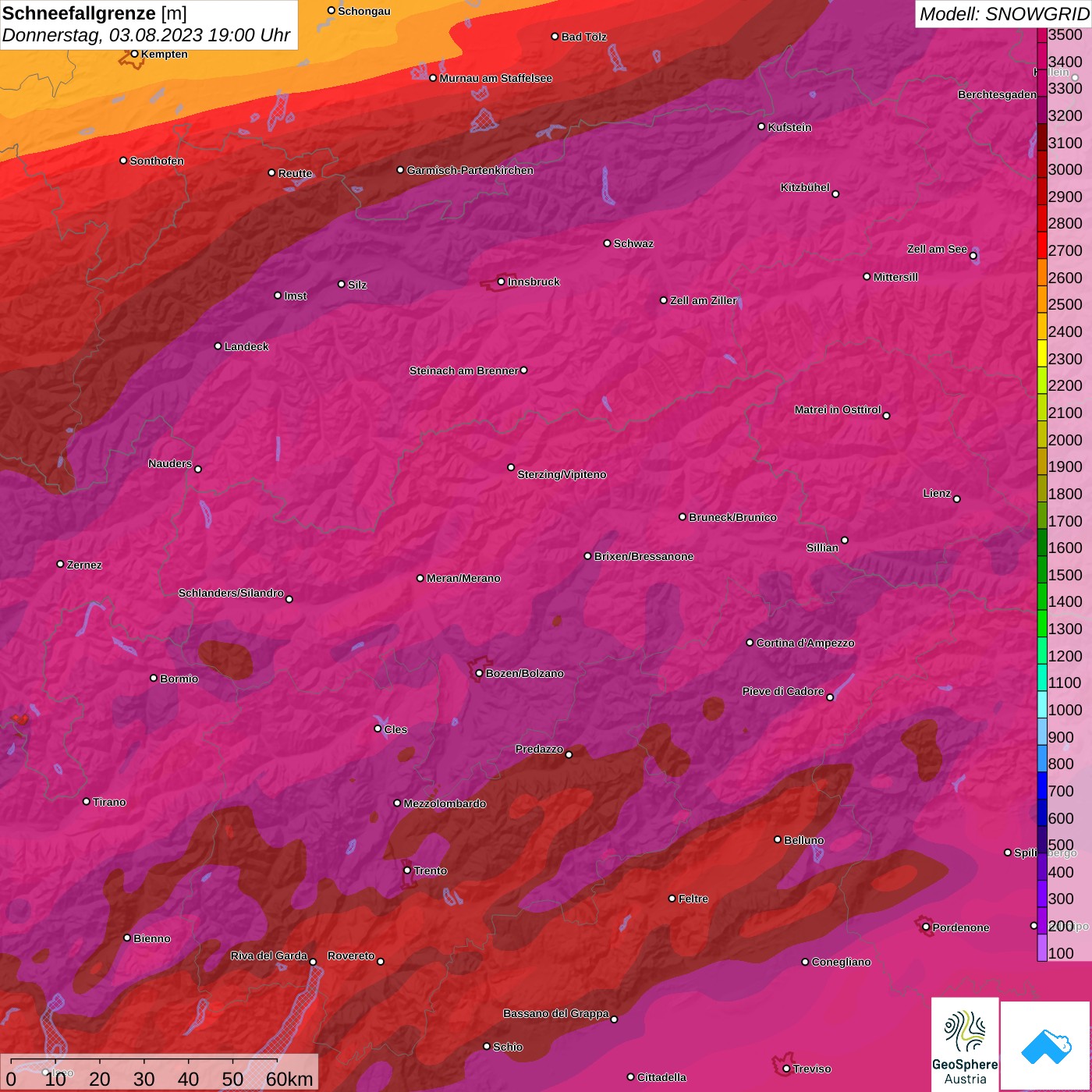Click the 2000 legend value
1092x1092 pixels.
click(x=1065, y=440)
